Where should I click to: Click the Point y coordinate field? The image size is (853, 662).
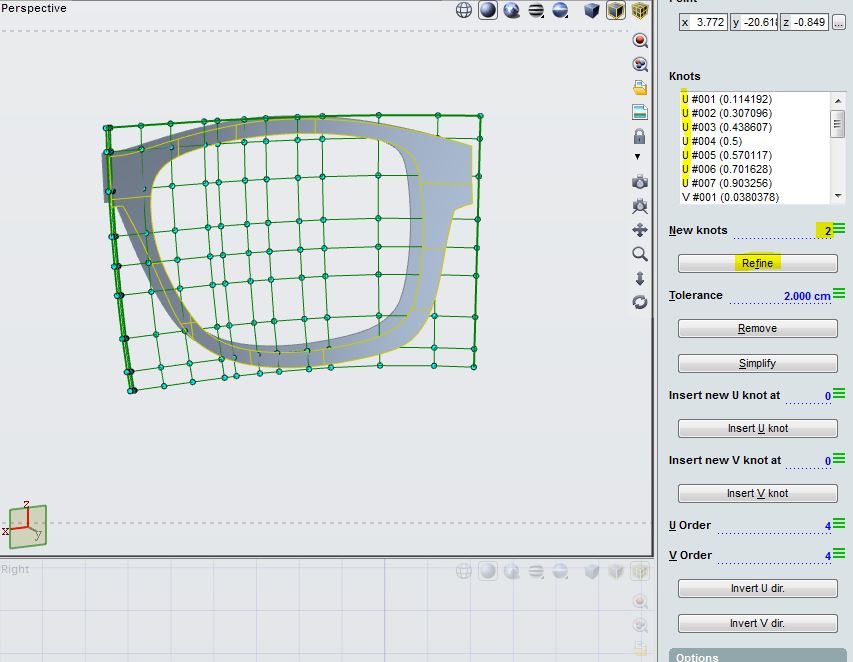tap(754, 22)
